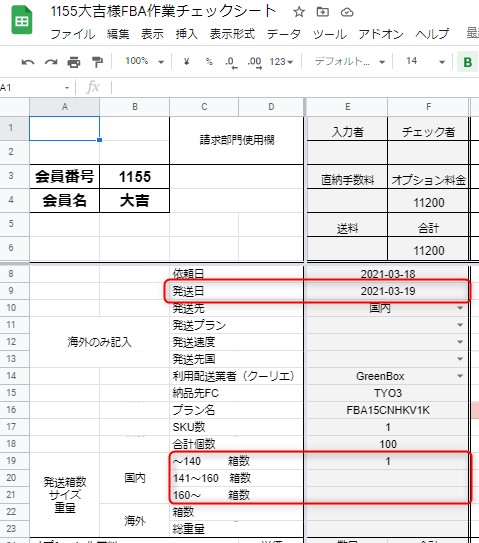Open the ファイル menu
479x543 pixels.
pyautogui.click(x=73, y=34)
